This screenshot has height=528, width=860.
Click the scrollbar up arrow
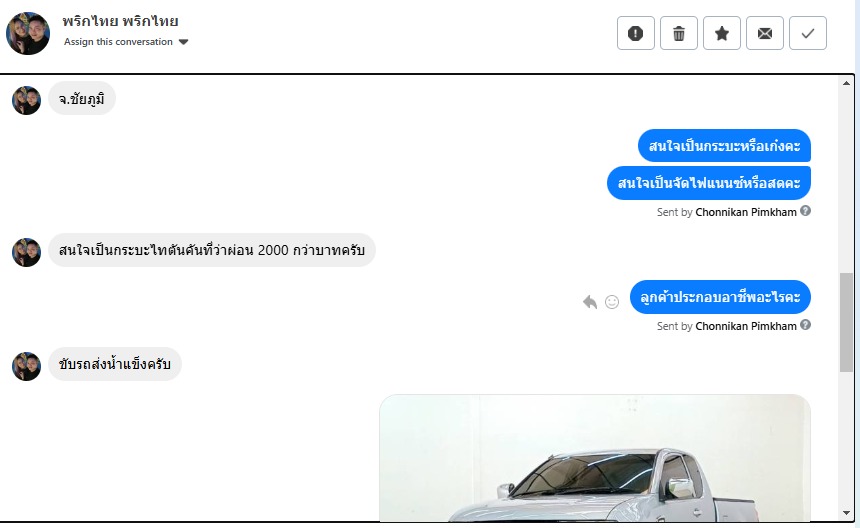click(x=846, y=83)
